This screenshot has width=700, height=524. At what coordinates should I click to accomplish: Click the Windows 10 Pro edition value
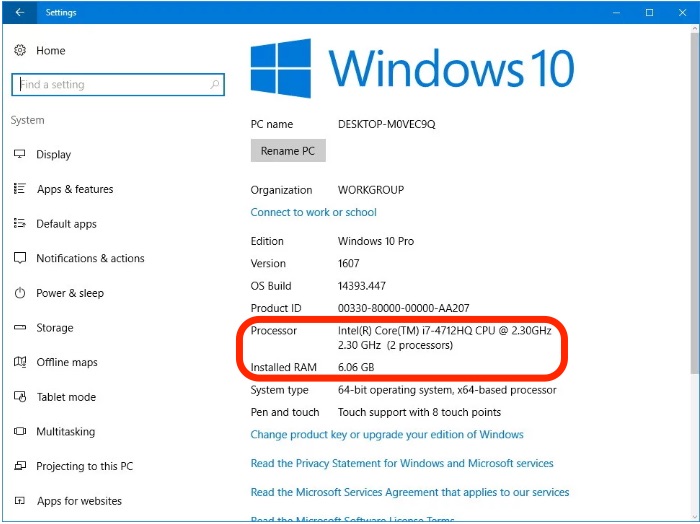376,241
